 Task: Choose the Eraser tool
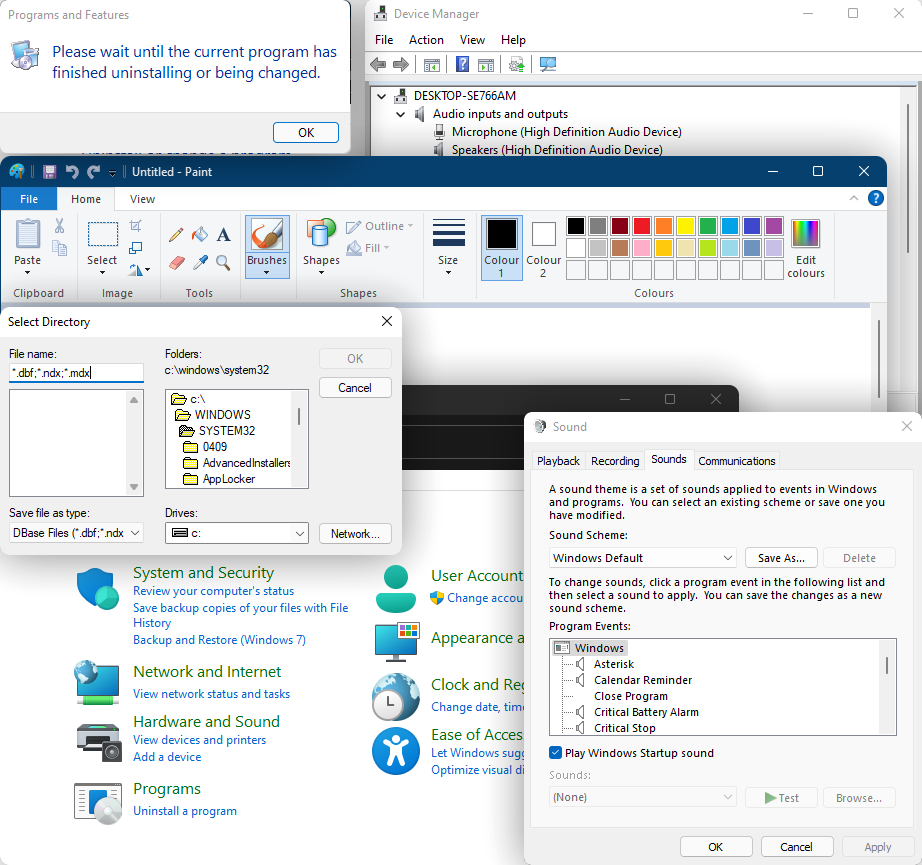(177, 263)
